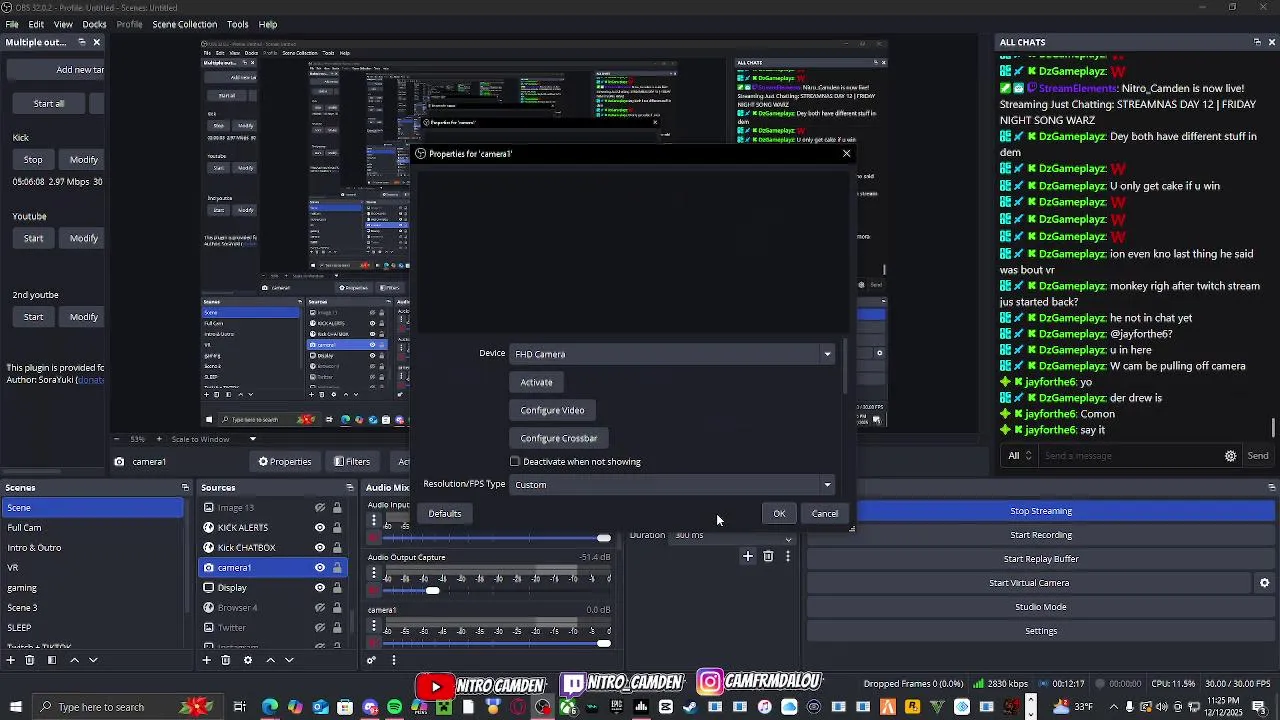1280x720 pixels.
Task: Click Start Recording button
Action: pyautogui.click(x=1041, y=535)
